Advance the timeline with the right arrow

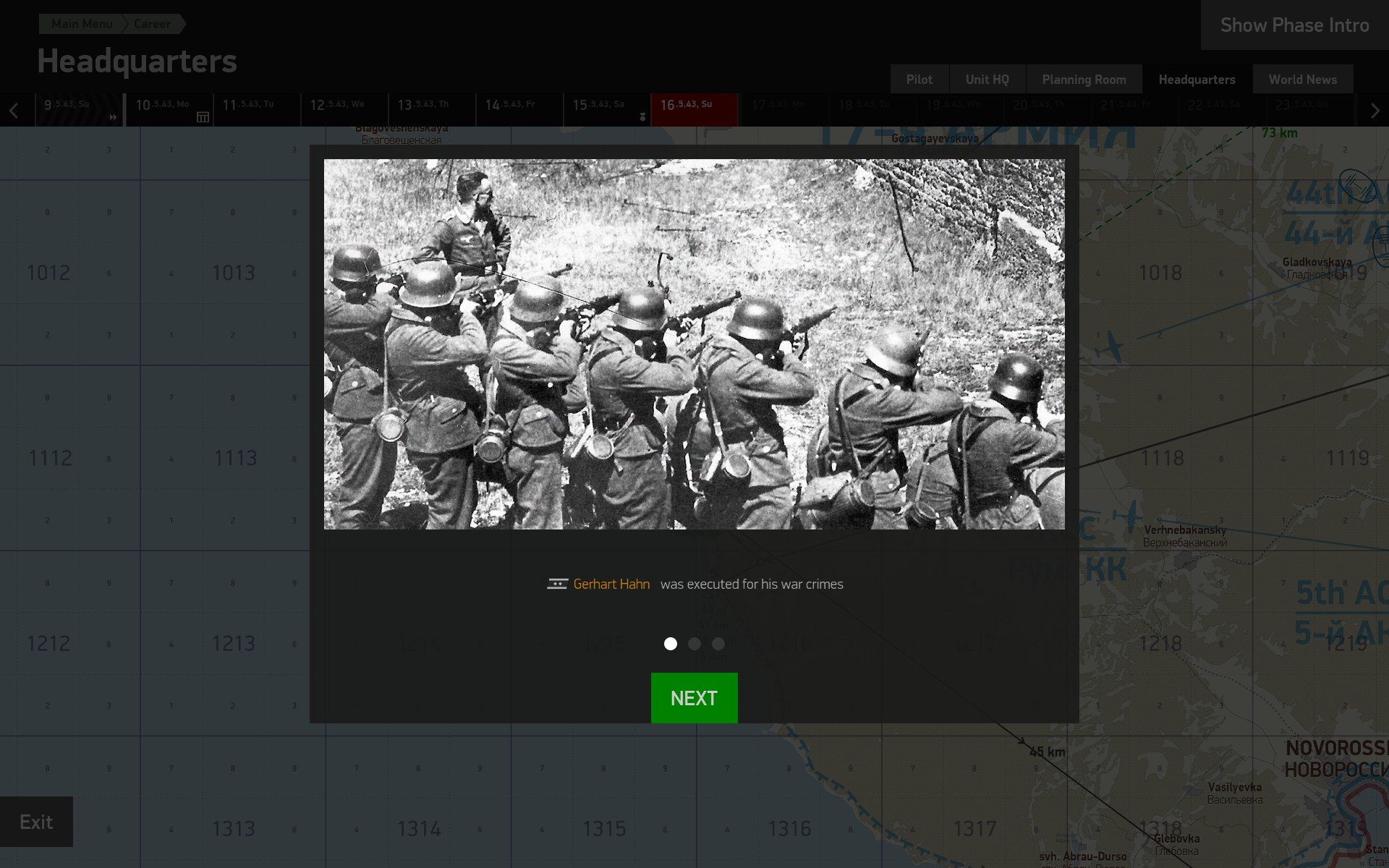point(1375,111)
